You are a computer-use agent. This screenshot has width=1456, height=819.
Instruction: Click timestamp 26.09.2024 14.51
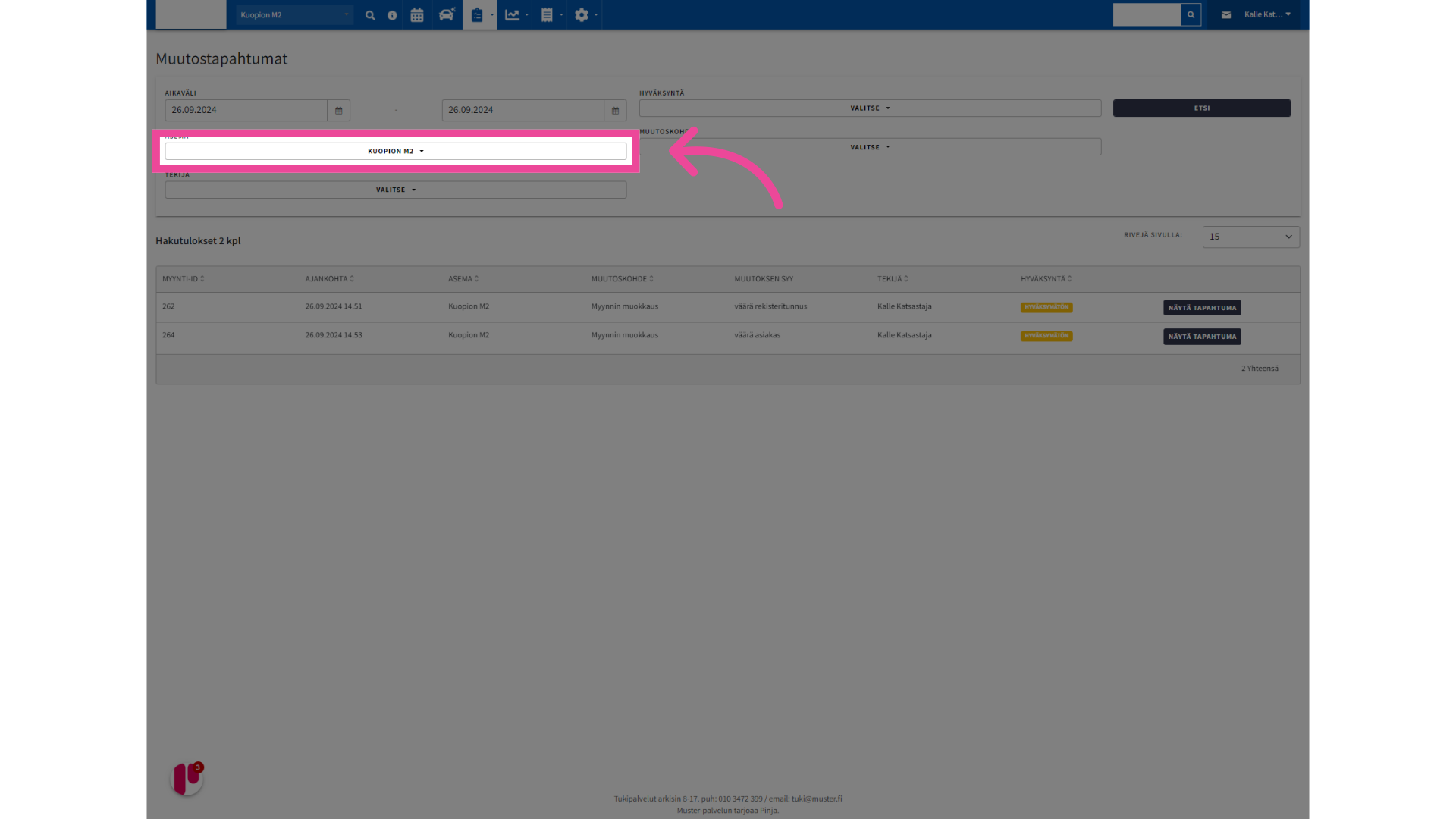(334, 306)
